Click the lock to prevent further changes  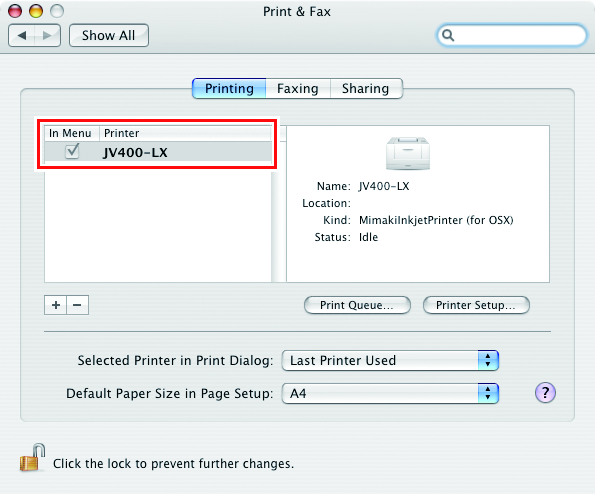click(33, 458)
